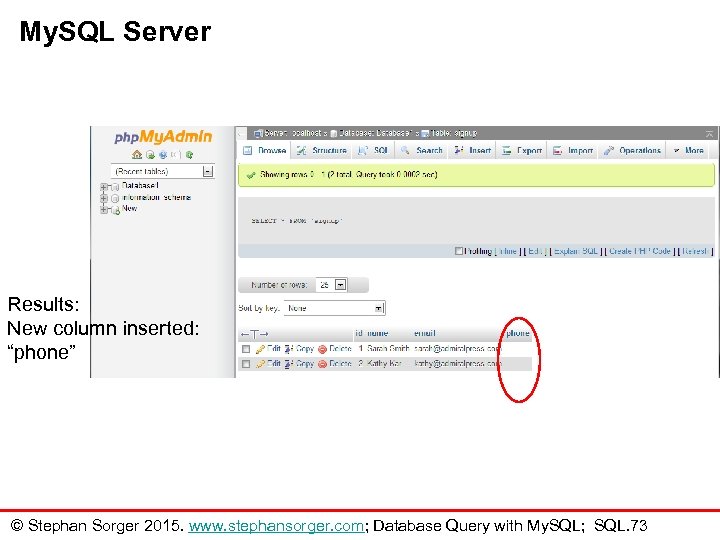
Task: Click the green log out icon
Action: click(150, 155)
